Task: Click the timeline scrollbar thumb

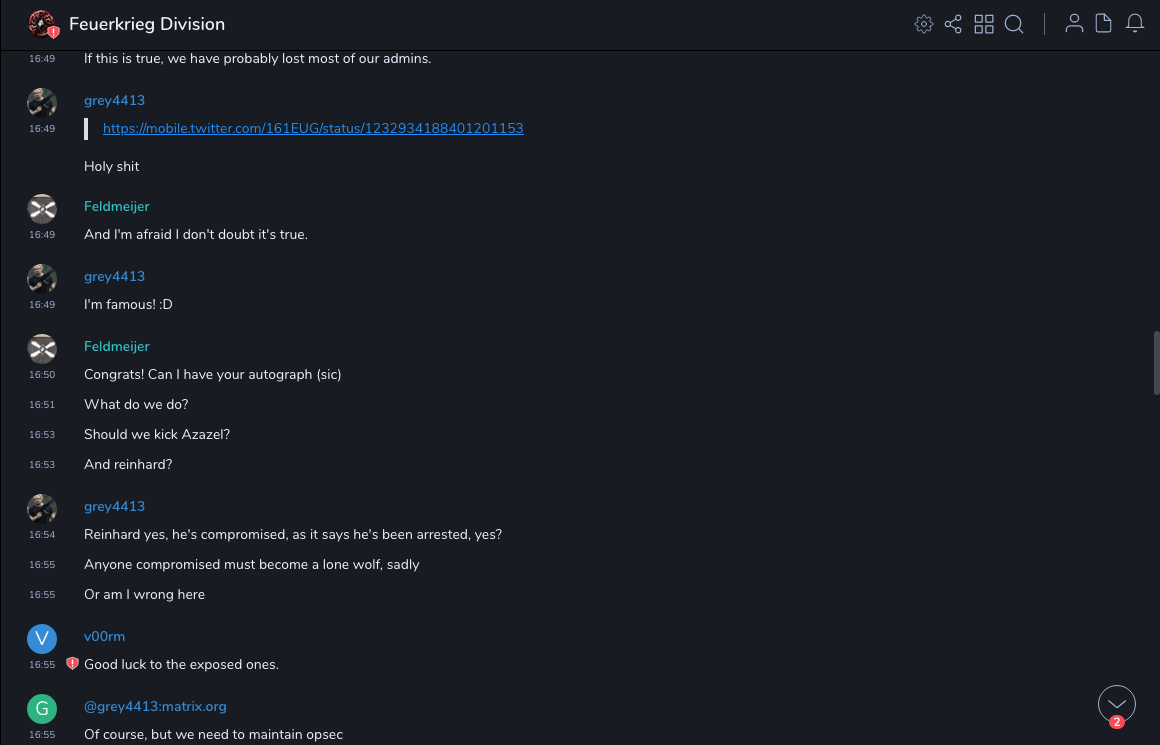Action: pyautogui.click(x=1156, y=362)
